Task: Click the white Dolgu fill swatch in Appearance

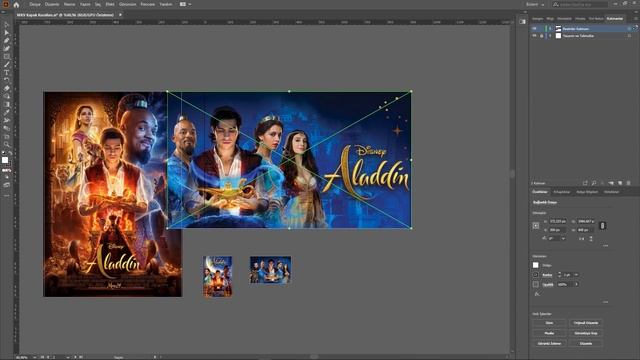Action: click(x=536, y=265)
